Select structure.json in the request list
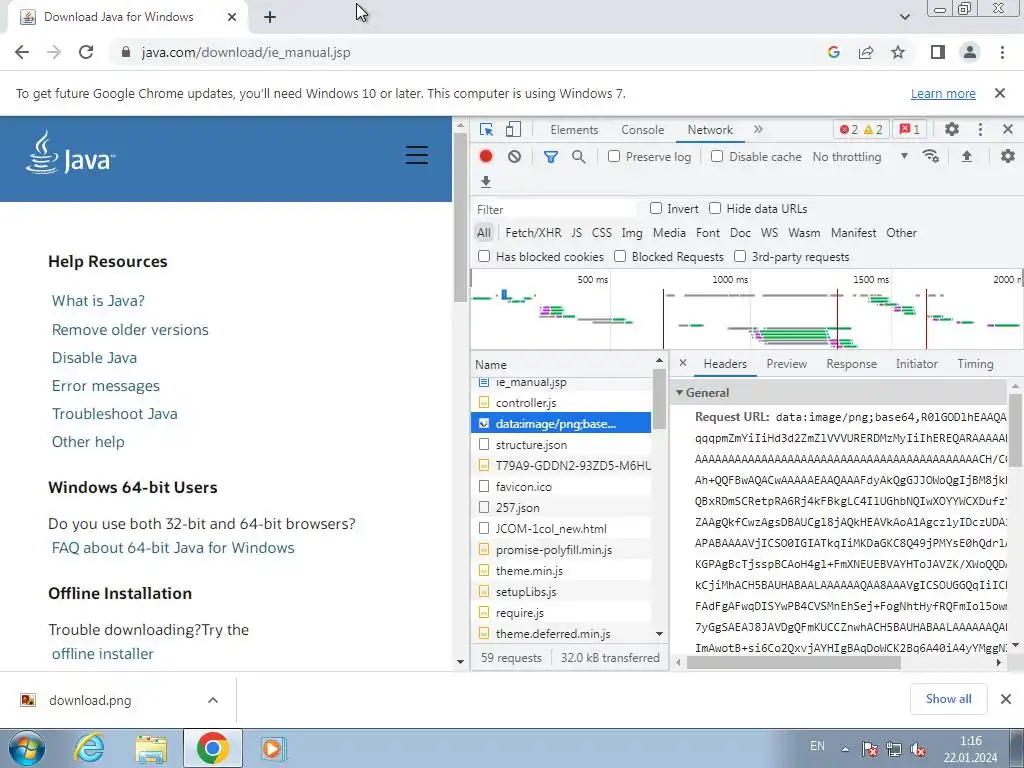This screenshot has width=1024, height=768. tap(562, 445)
